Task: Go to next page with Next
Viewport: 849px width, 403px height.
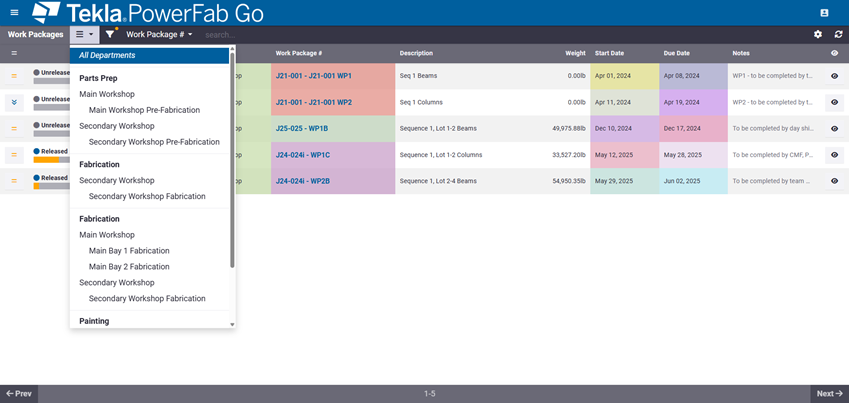Action: tap(830, 394)
